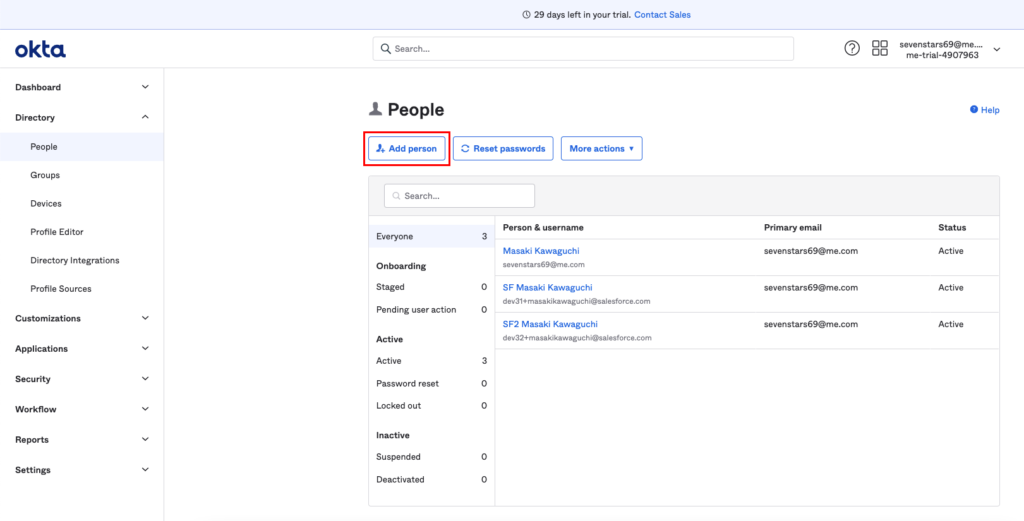Viewport: 1024px width, 521px height.
Task: Click the top global search field
Action: (x=583, y=48)
